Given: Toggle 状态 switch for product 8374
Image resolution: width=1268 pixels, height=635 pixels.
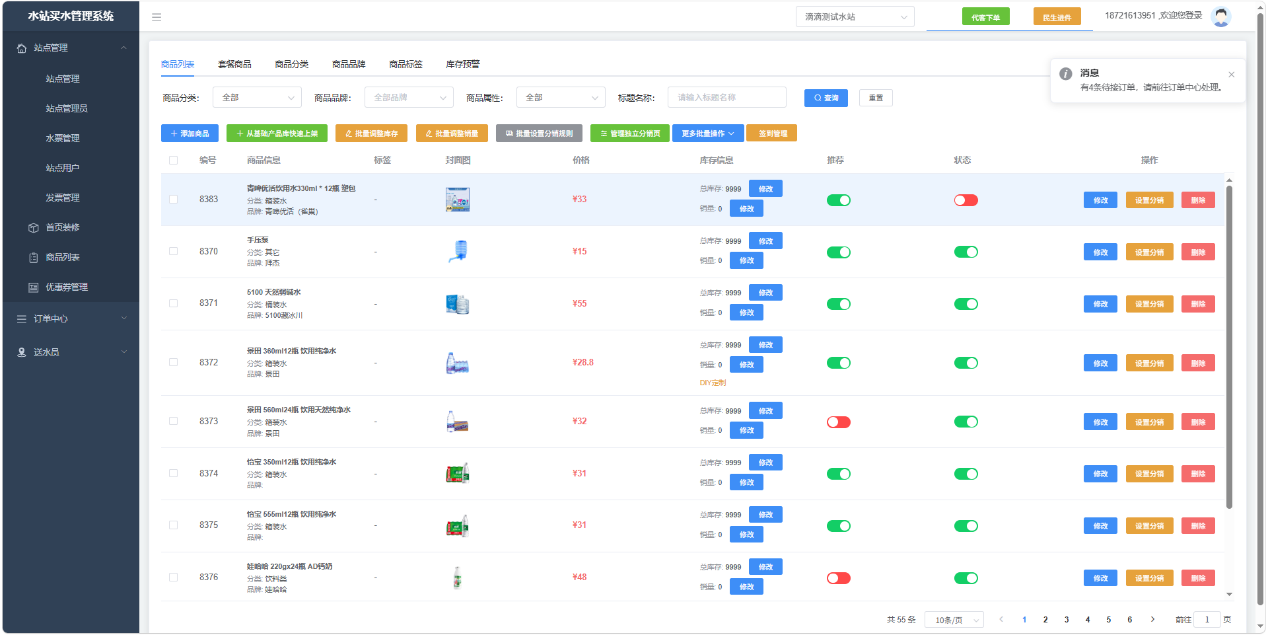Looking at the screenshot, I should pos(966,474).
